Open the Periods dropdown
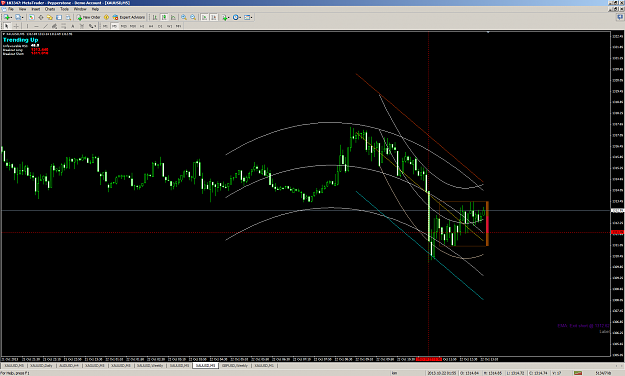The width and height of the screenshot is (625, 376). (237, 17)
